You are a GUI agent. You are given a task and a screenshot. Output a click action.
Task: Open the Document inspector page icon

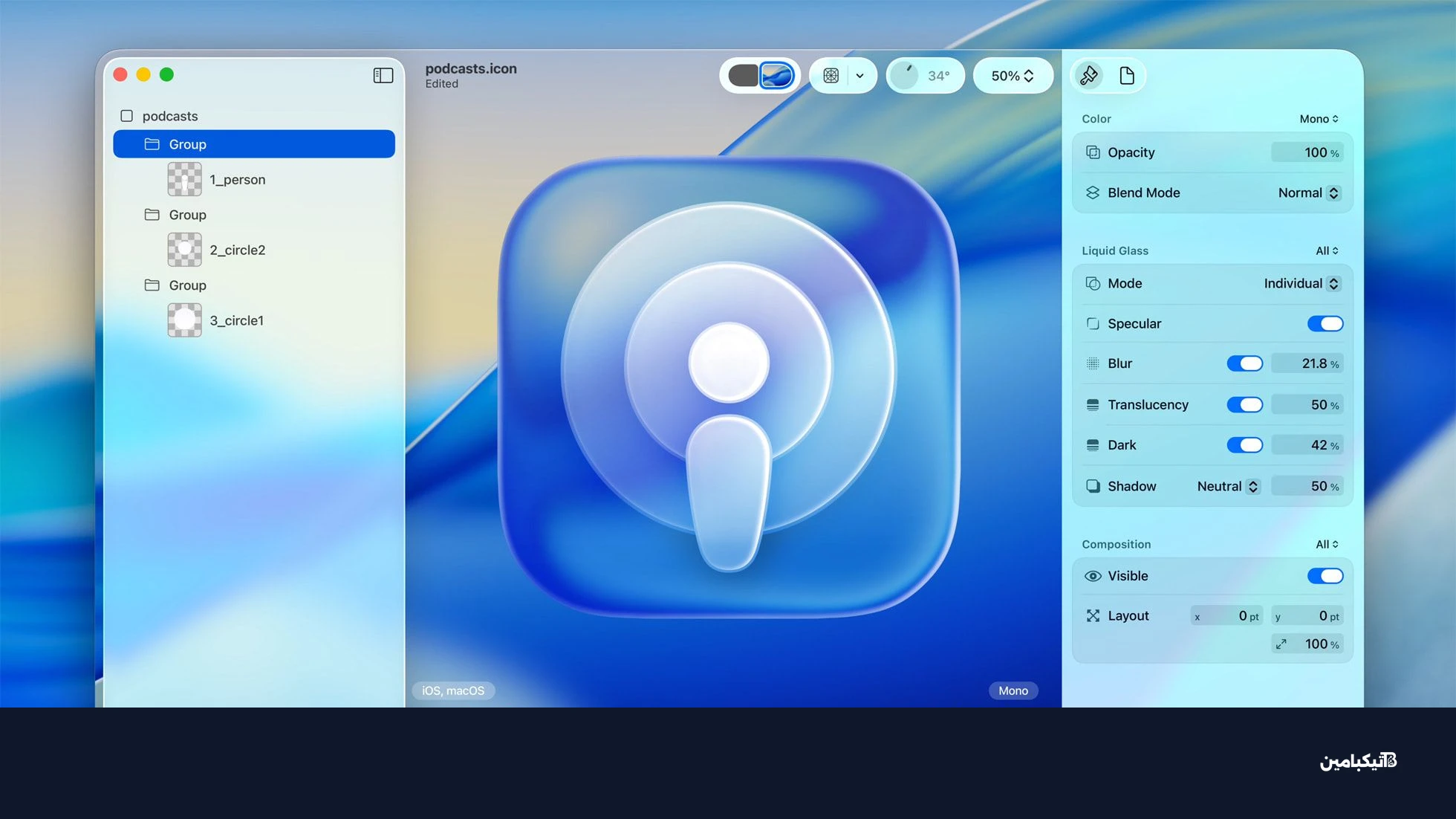(x=1127, y=75)
